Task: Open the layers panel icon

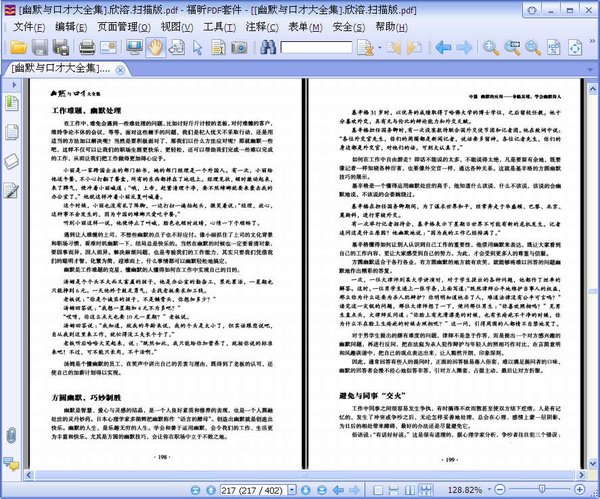Action: click(x=11, y=161)
